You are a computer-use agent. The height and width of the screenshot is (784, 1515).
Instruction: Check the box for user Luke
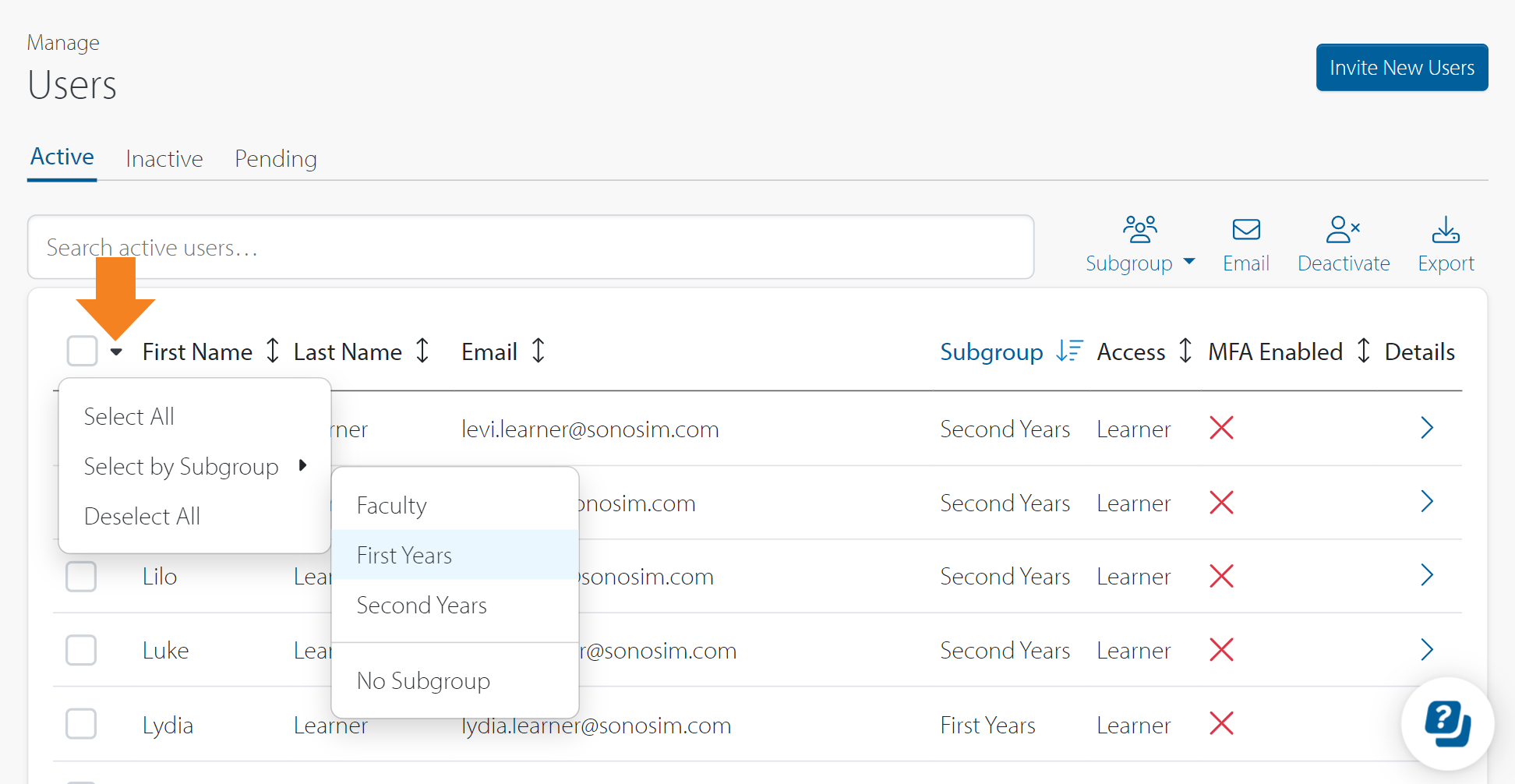tap(81, 650)
